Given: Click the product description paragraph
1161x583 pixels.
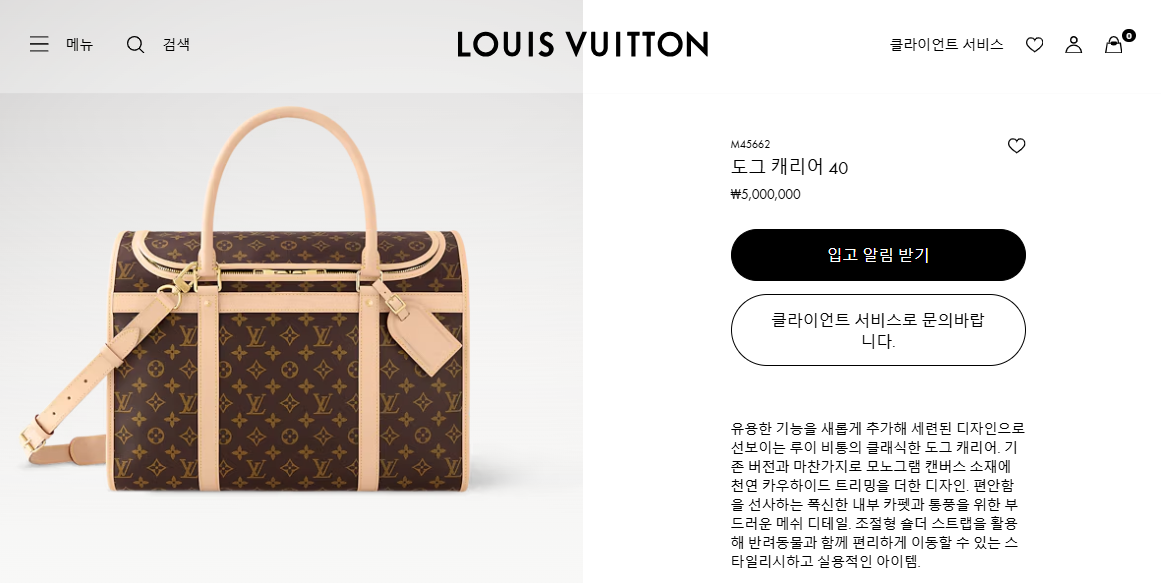Looking at the screenshot, I should point(878,495).
